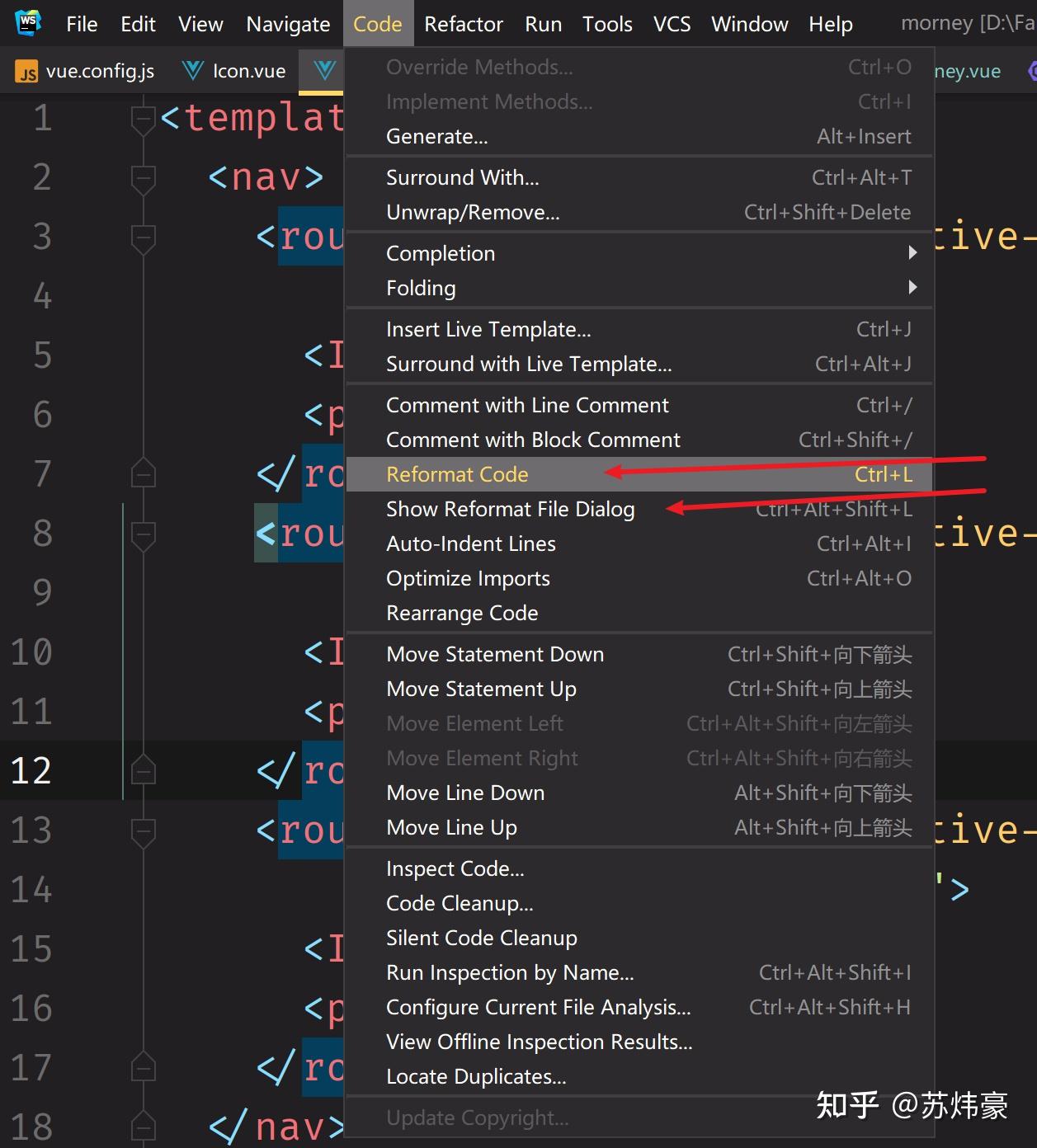The image size is (1037, 1148).
Task: Expand the Folding submenu arrow
Action: pos(912,288)
